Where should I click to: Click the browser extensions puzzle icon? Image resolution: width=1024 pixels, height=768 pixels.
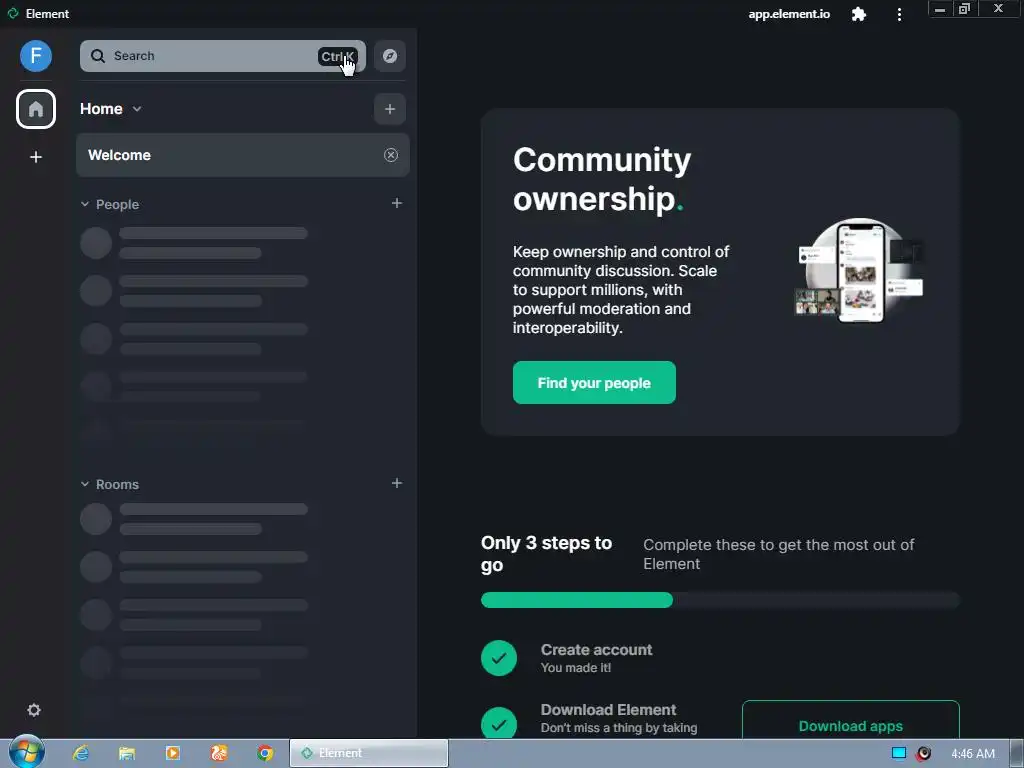[x=859, y=14]
